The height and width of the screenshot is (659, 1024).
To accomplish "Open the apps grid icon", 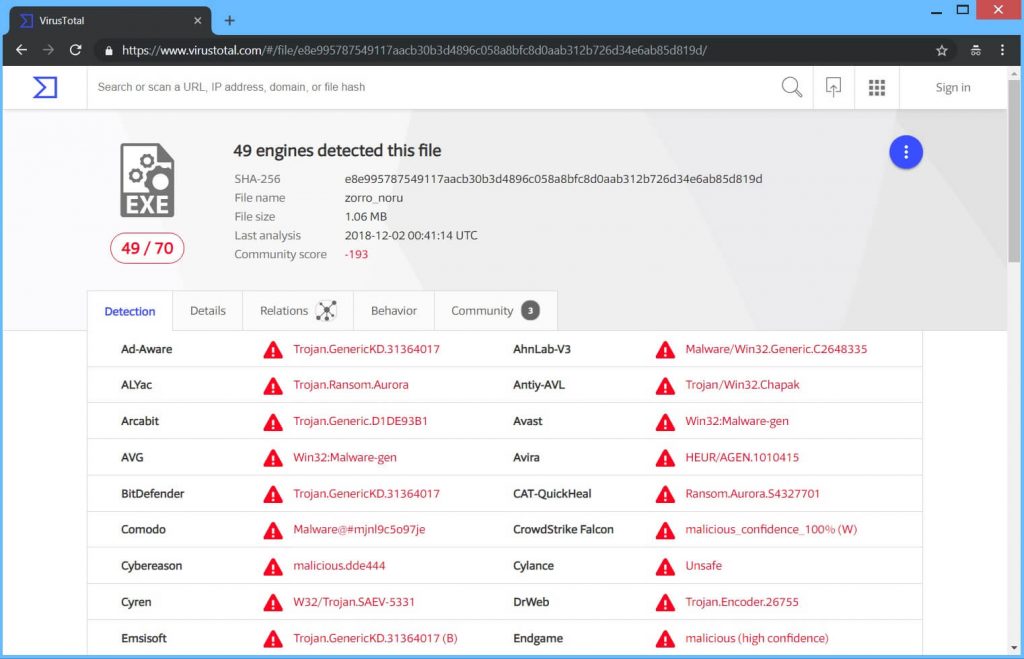I will tap(877, 87).
